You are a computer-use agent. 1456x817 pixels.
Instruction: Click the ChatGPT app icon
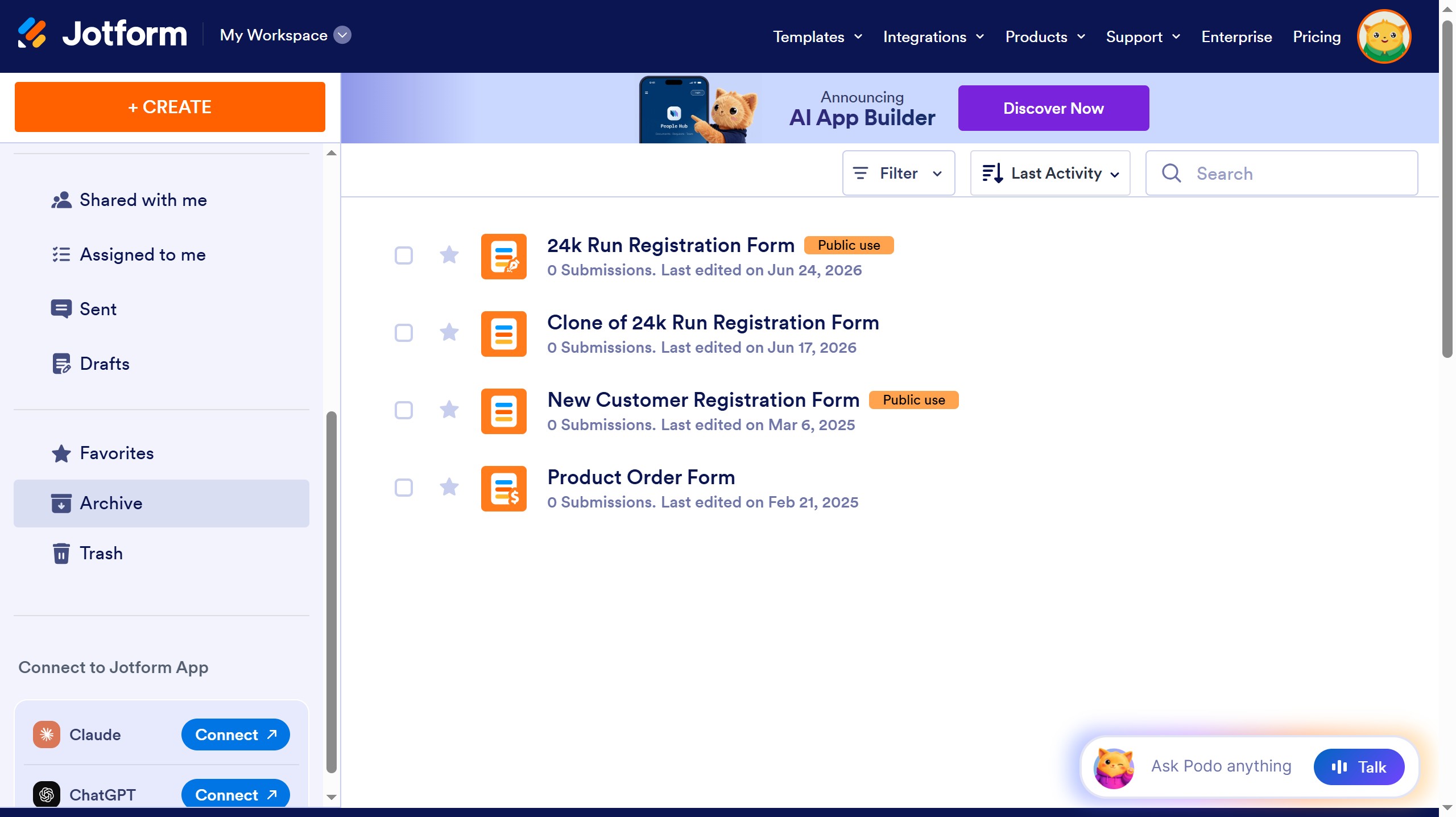[x=47, y=795]
